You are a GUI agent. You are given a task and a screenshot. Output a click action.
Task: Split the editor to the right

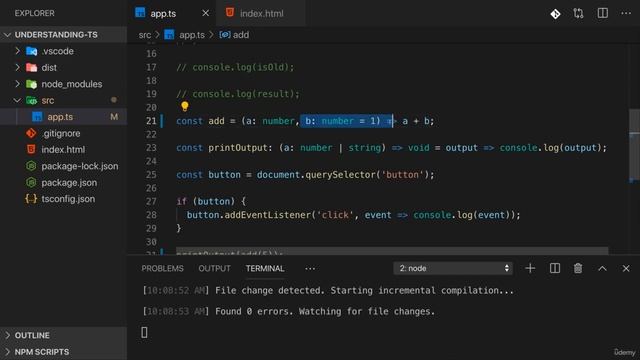602,13
